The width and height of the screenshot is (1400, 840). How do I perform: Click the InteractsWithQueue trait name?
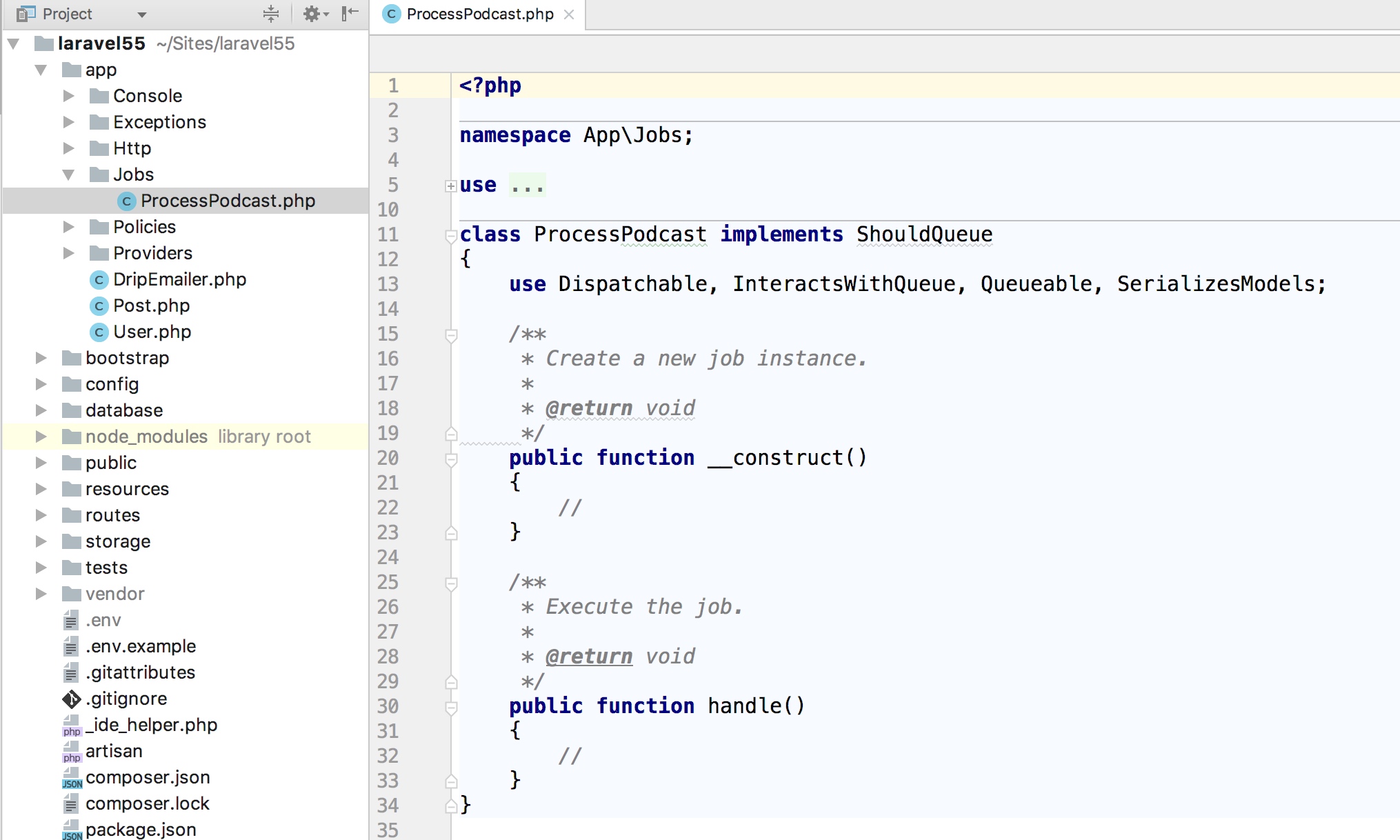click(843, 284)
